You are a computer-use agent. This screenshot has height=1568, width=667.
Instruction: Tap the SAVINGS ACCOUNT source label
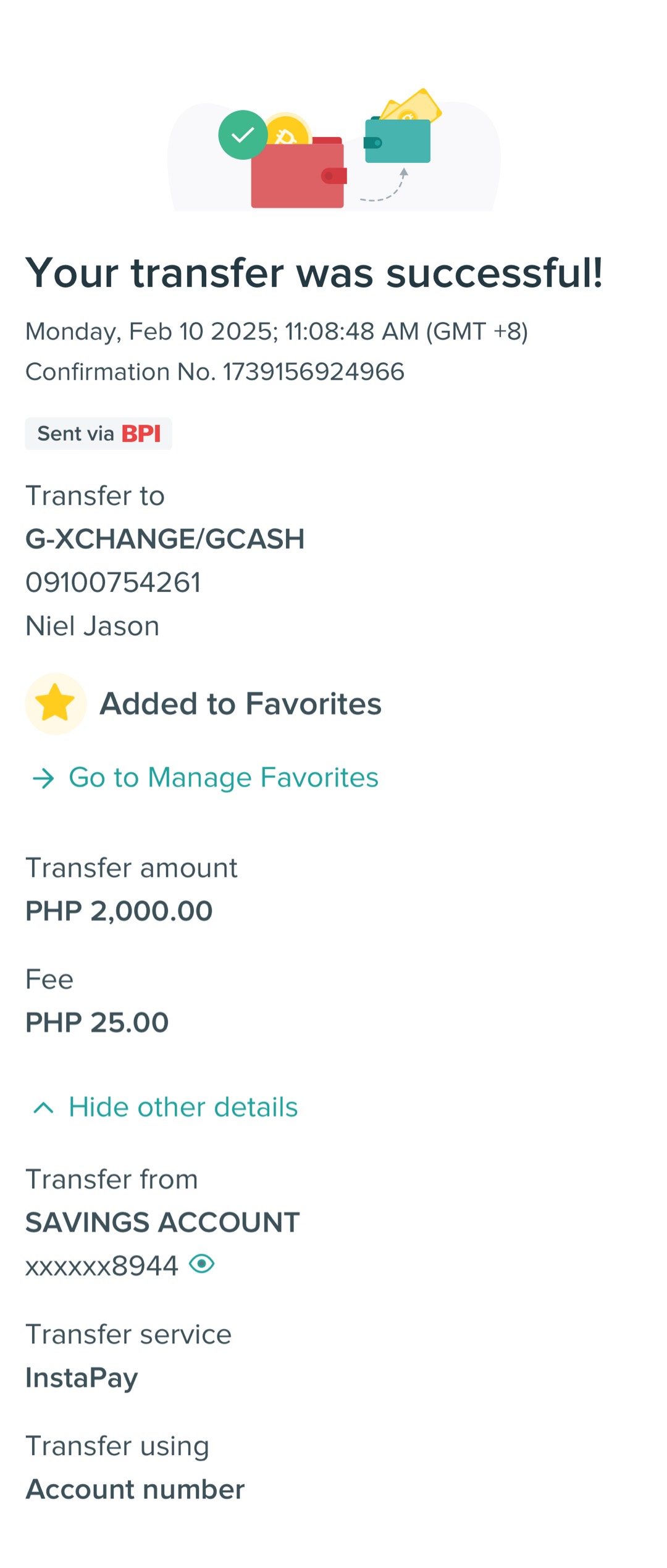coord(162,1222)
